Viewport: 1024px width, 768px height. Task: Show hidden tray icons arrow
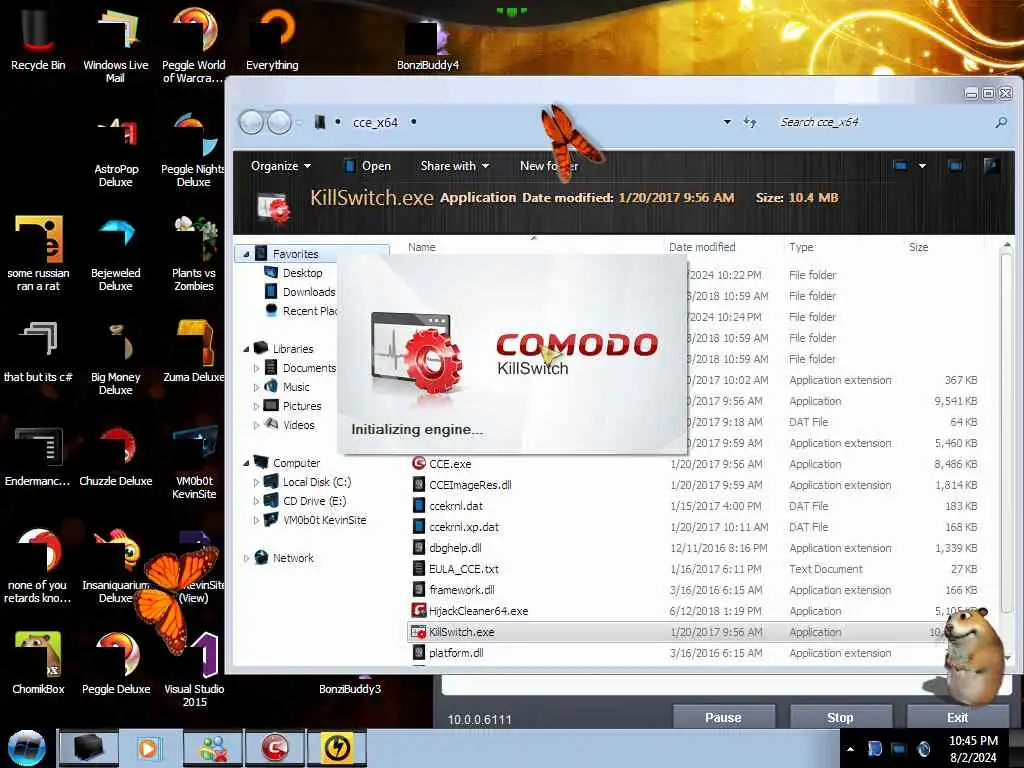point(850,749)
